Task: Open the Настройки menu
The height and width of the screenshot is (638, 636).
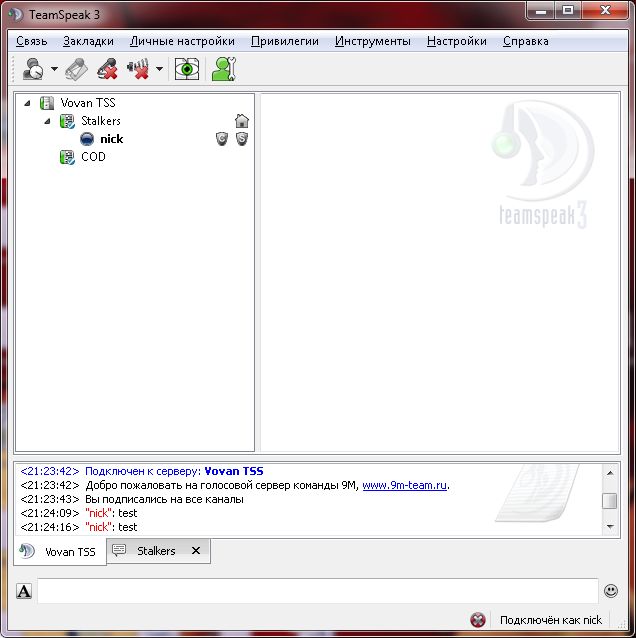Action: pyautogui.click(x=457, y=41)
